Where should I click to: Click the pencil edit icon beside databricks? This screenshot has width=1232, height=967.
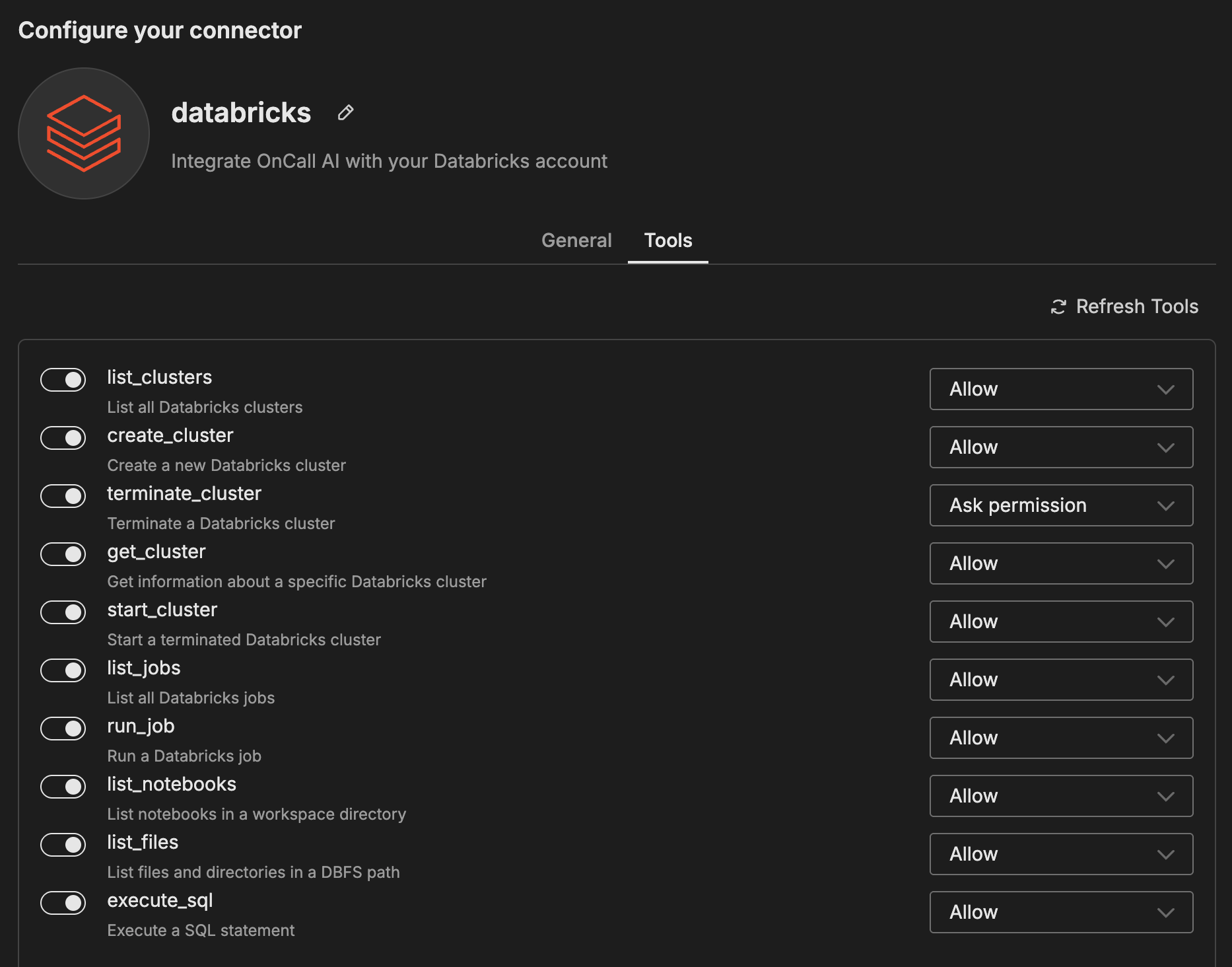[345, 113]
